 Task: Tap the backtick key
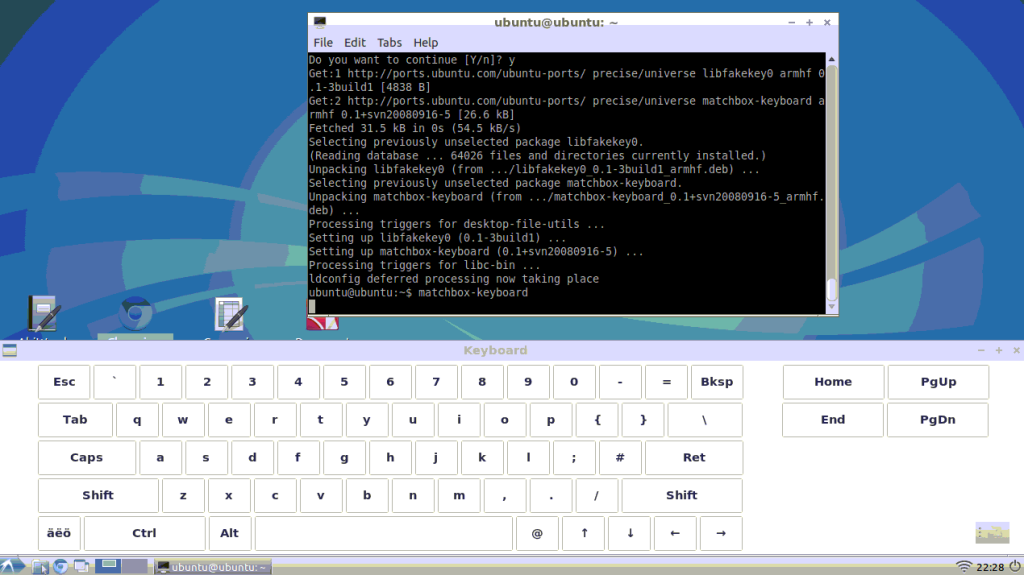tap(115, 382)
